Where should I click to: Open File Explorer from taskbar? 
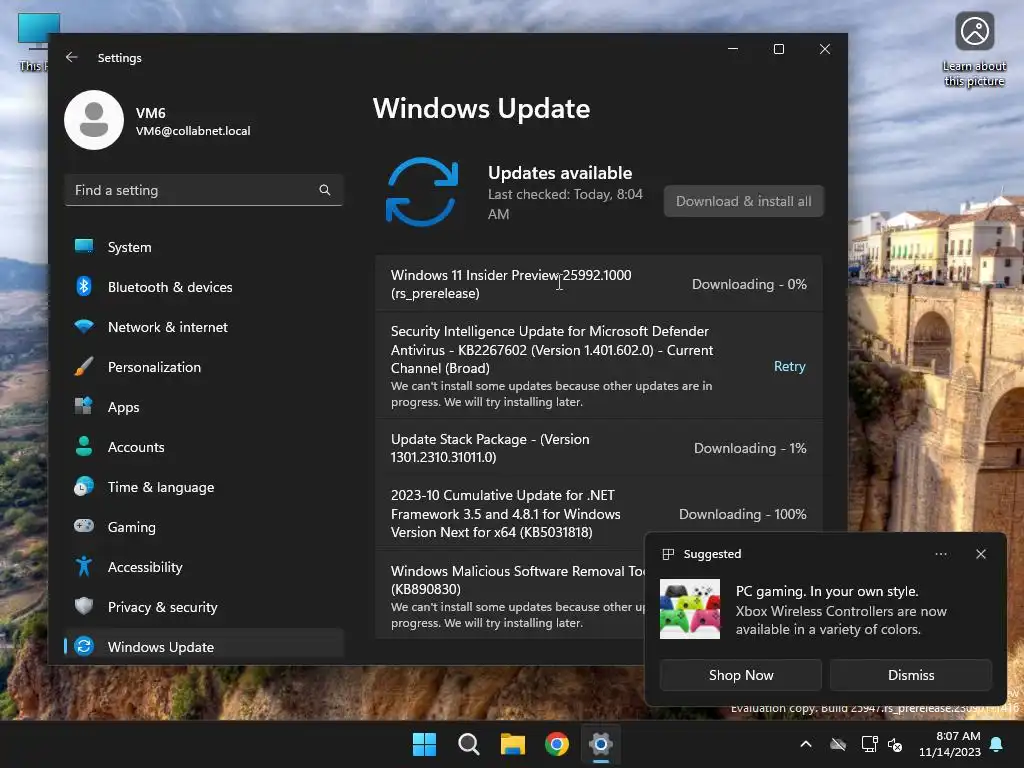click(x=513, y=744)
